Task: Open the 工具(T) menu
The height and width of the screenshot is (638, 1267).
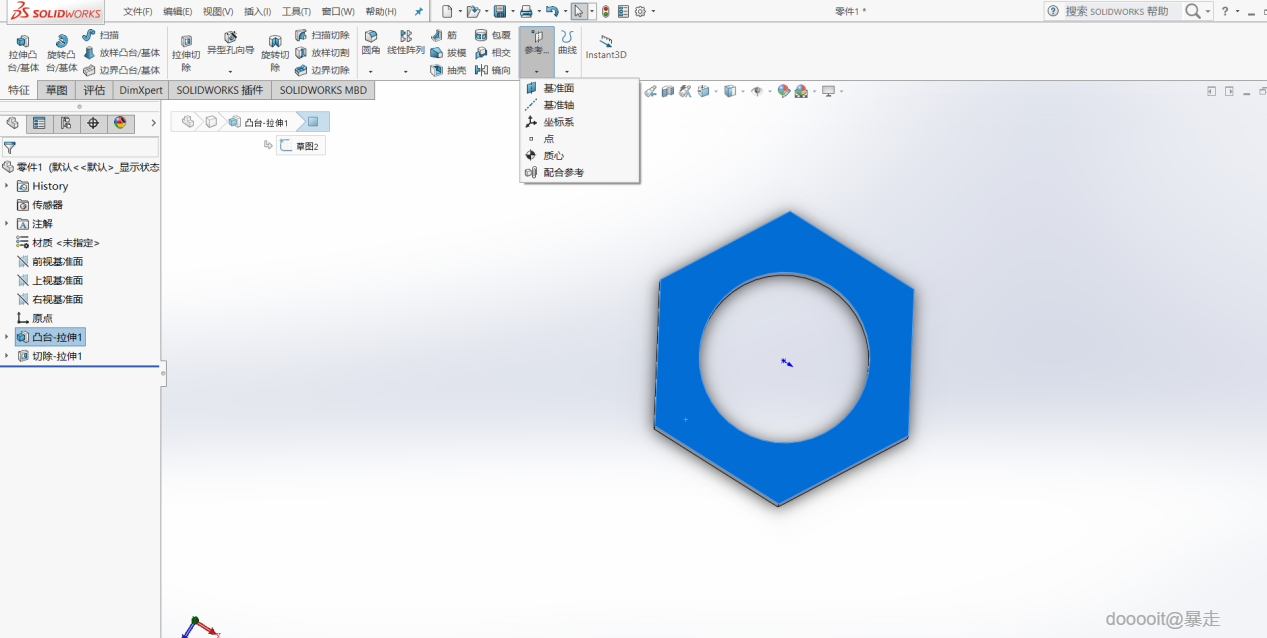Action: 296,12
